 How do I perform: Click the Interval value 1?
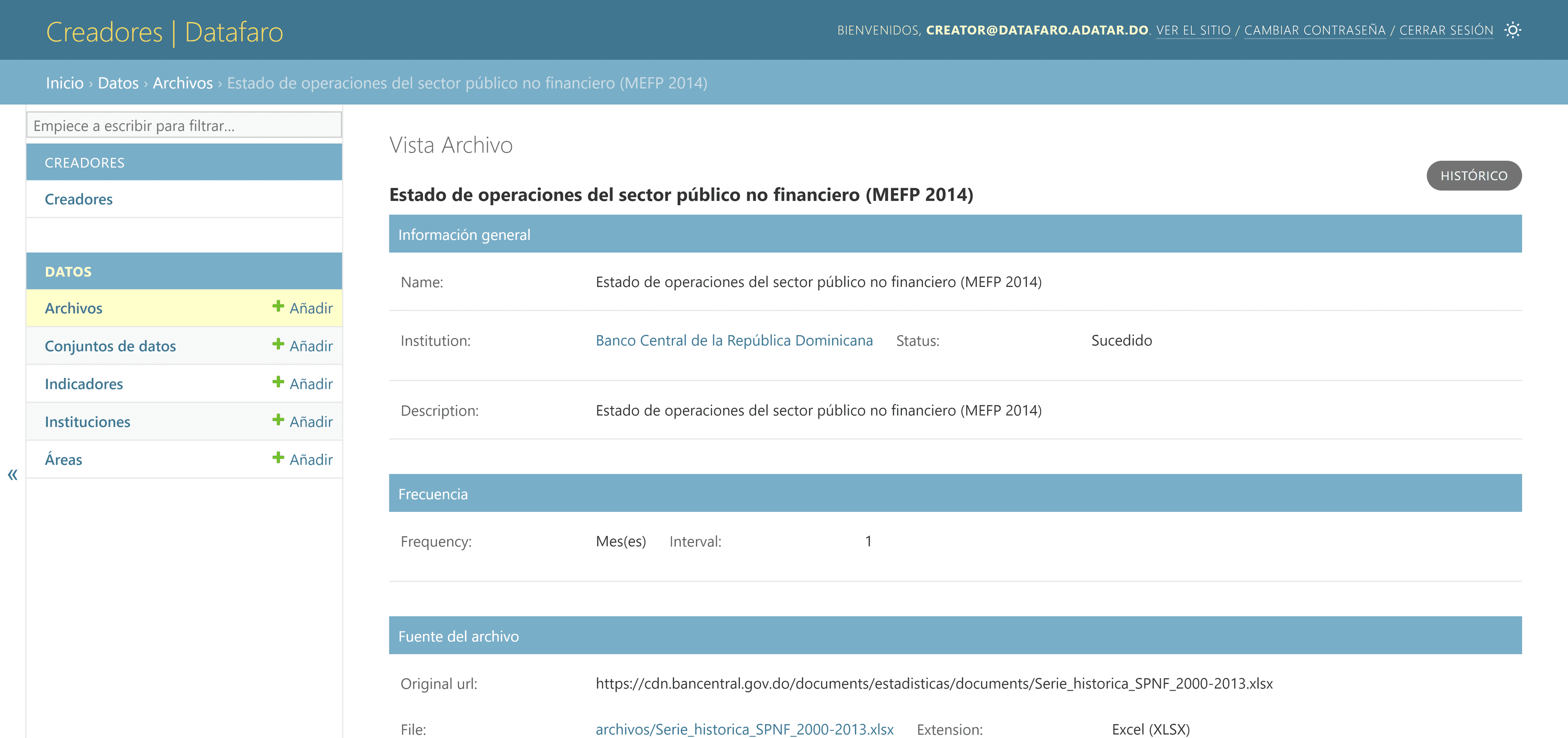(x=869, y=541)
